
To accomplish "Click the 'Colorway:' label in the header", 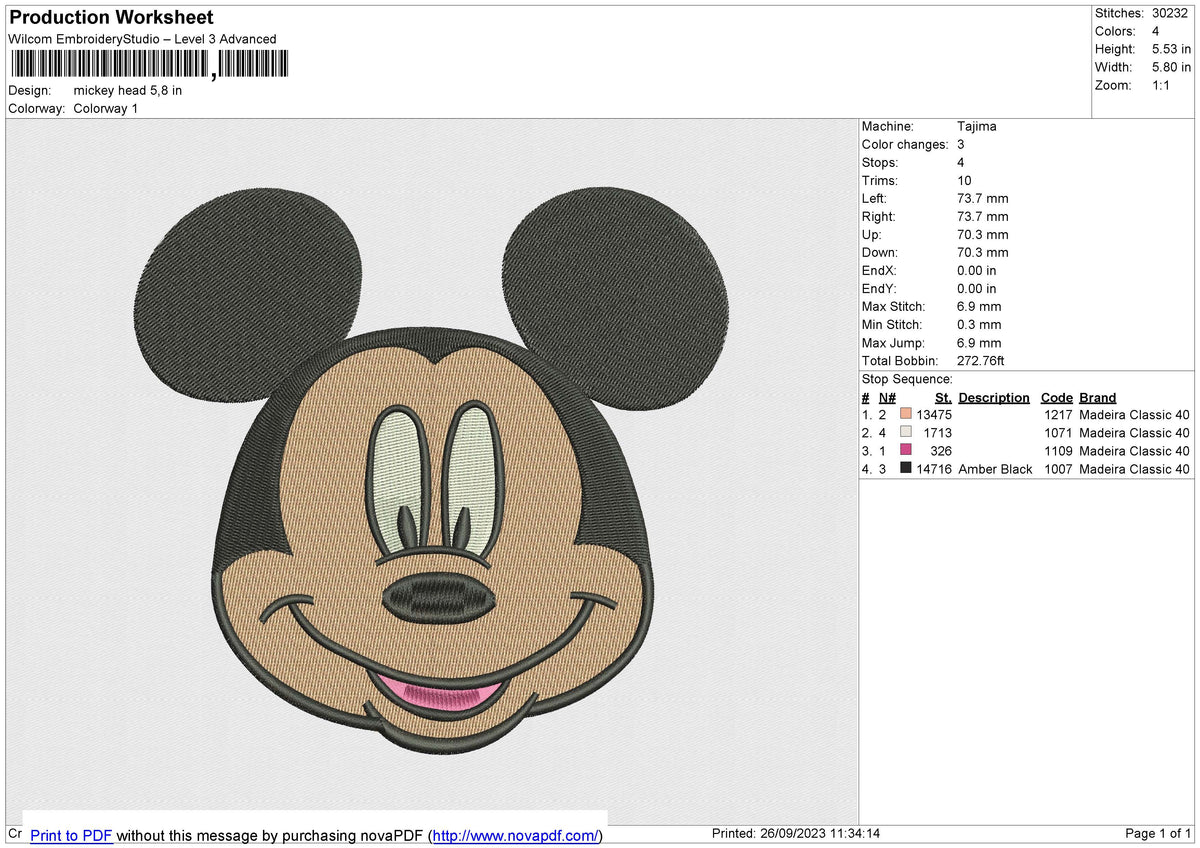I will 37,108.
